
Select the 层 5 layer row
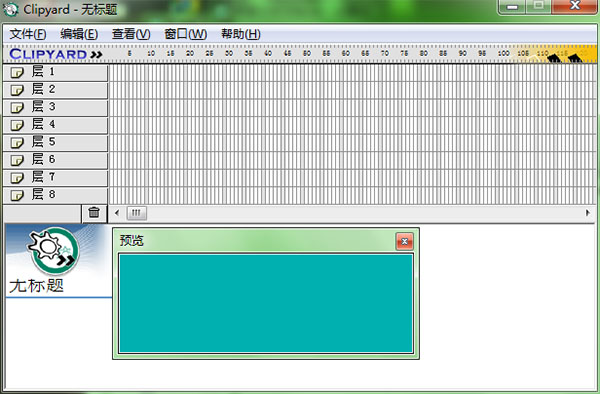[55, 143]
